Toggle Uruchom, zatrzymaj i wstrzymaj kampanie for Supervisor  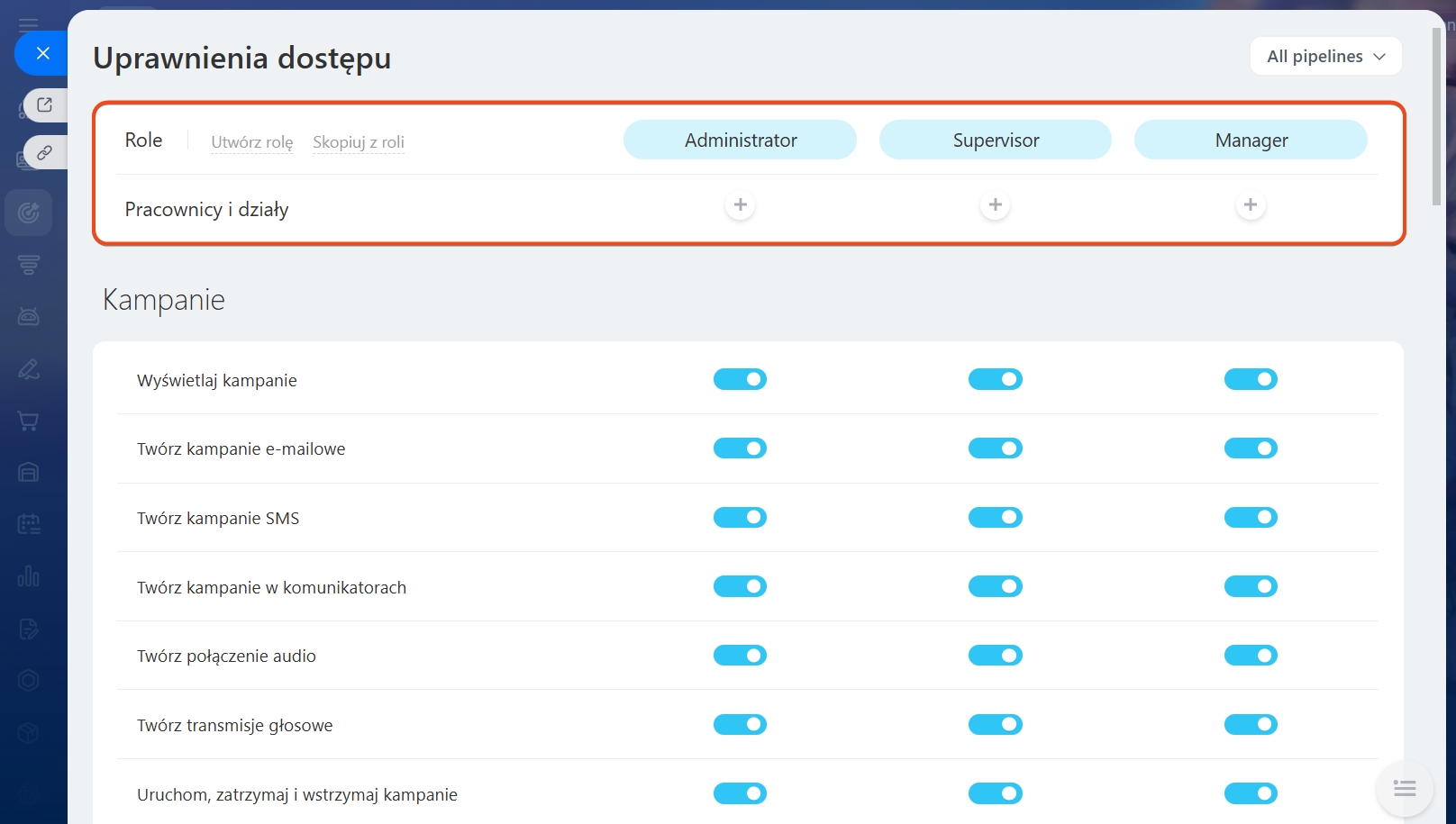tap(996, 793)
